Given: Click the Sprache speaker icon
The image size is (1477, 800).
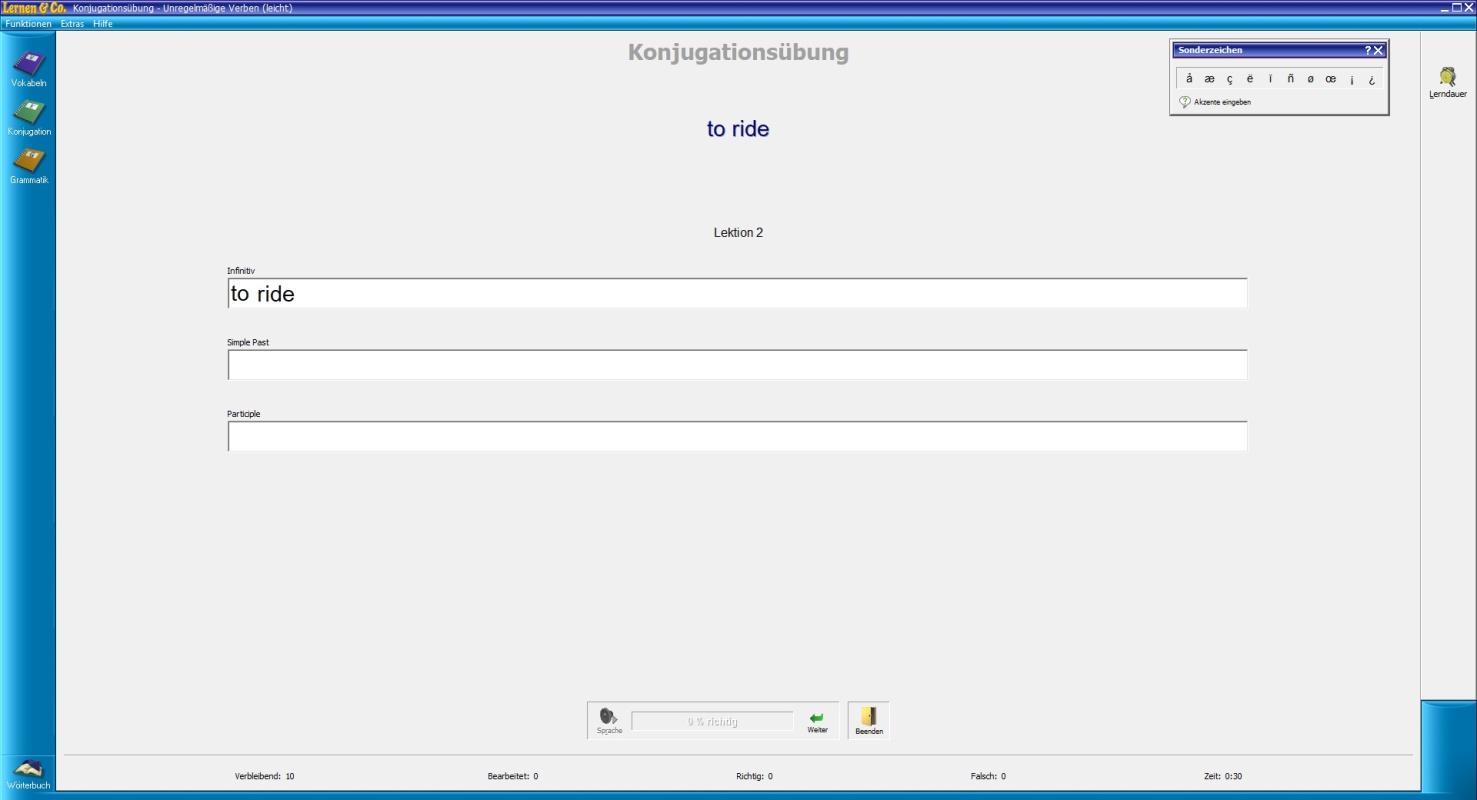Looking at the screenshot, I should point(609,720).
